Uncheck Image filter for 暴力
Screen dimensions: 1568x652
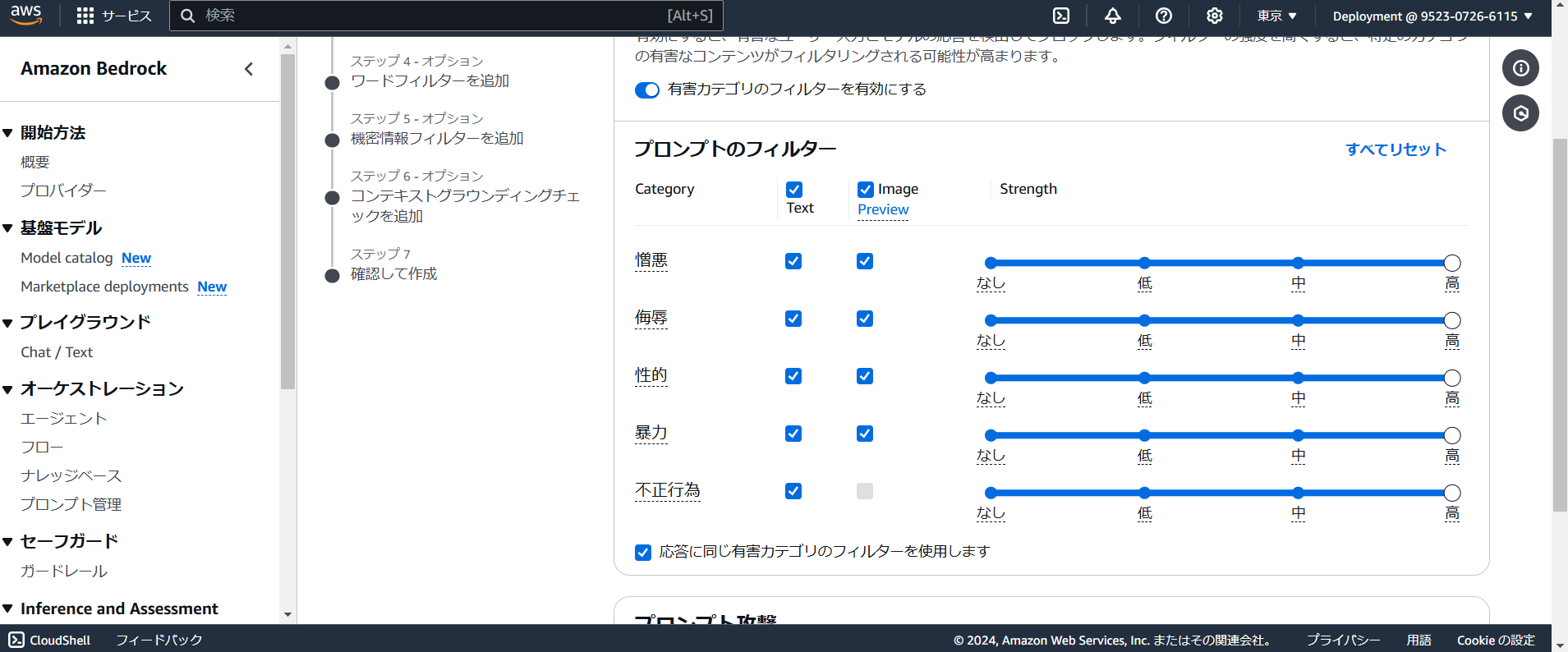[865, 434]
